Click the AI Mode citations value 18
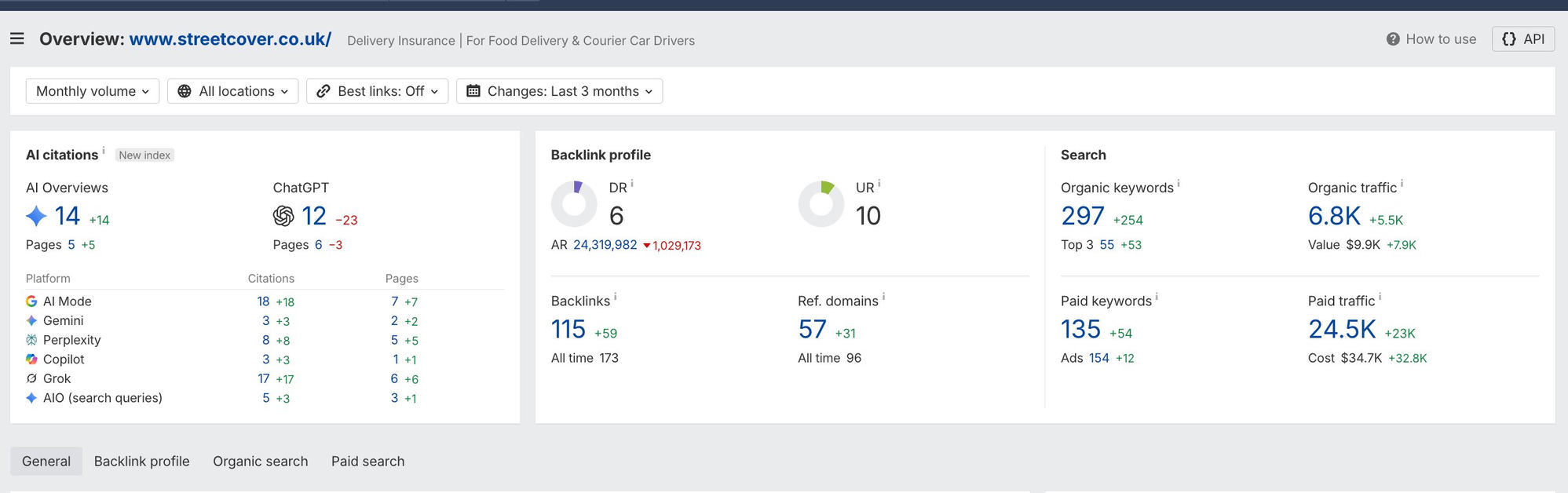 pyautogui.click(x=263, y=301)
